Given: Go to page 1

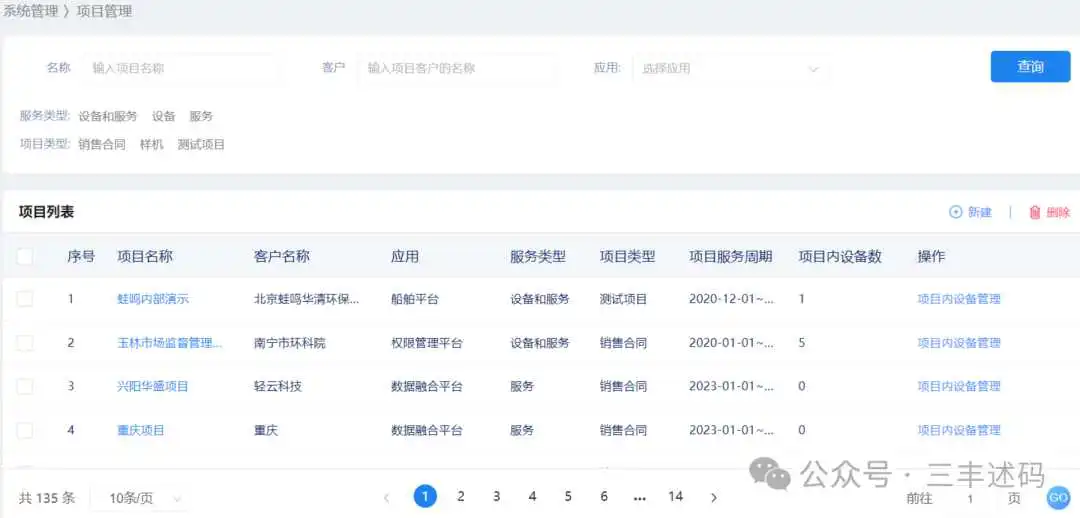Looking at the screenshot, I should point(425,497).
